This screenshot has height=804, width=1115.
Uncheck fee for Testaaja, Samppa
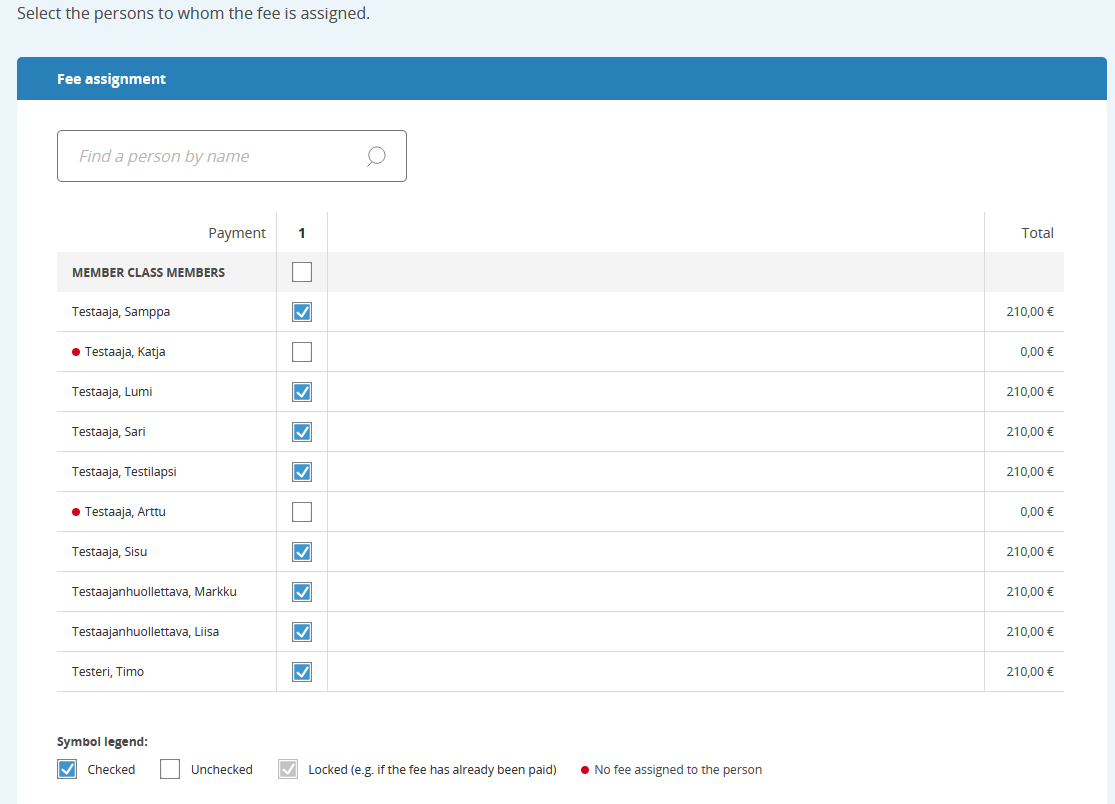point(302,312)
